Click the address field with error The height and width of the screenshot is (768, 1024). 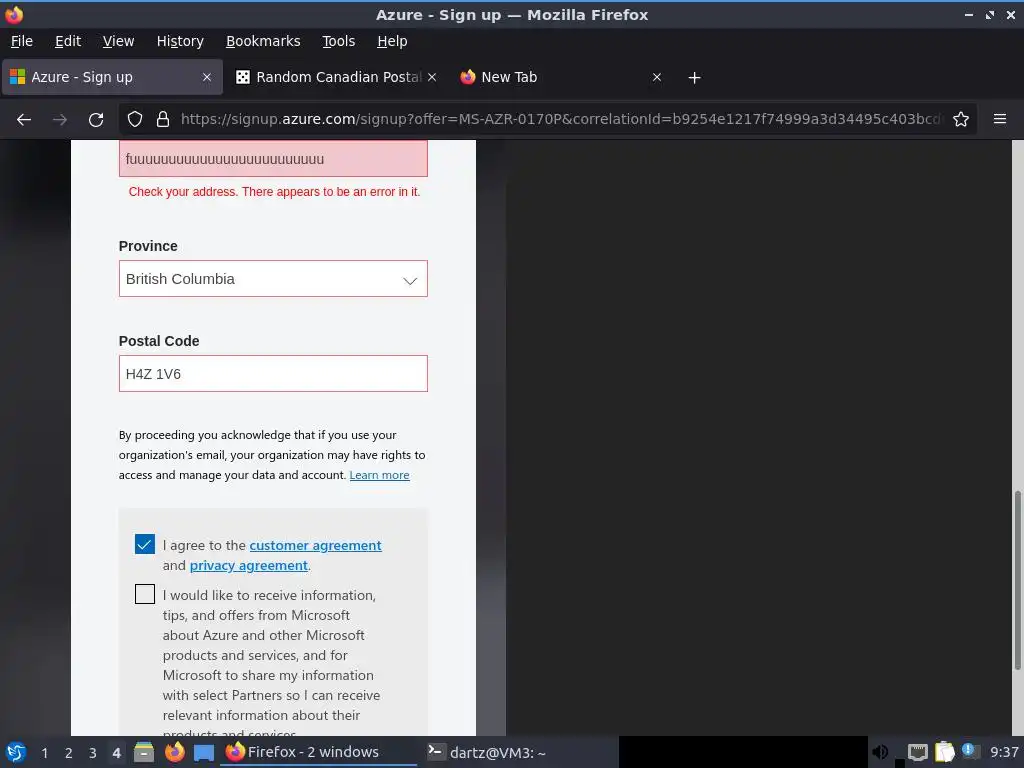click(x=273, y=159)
